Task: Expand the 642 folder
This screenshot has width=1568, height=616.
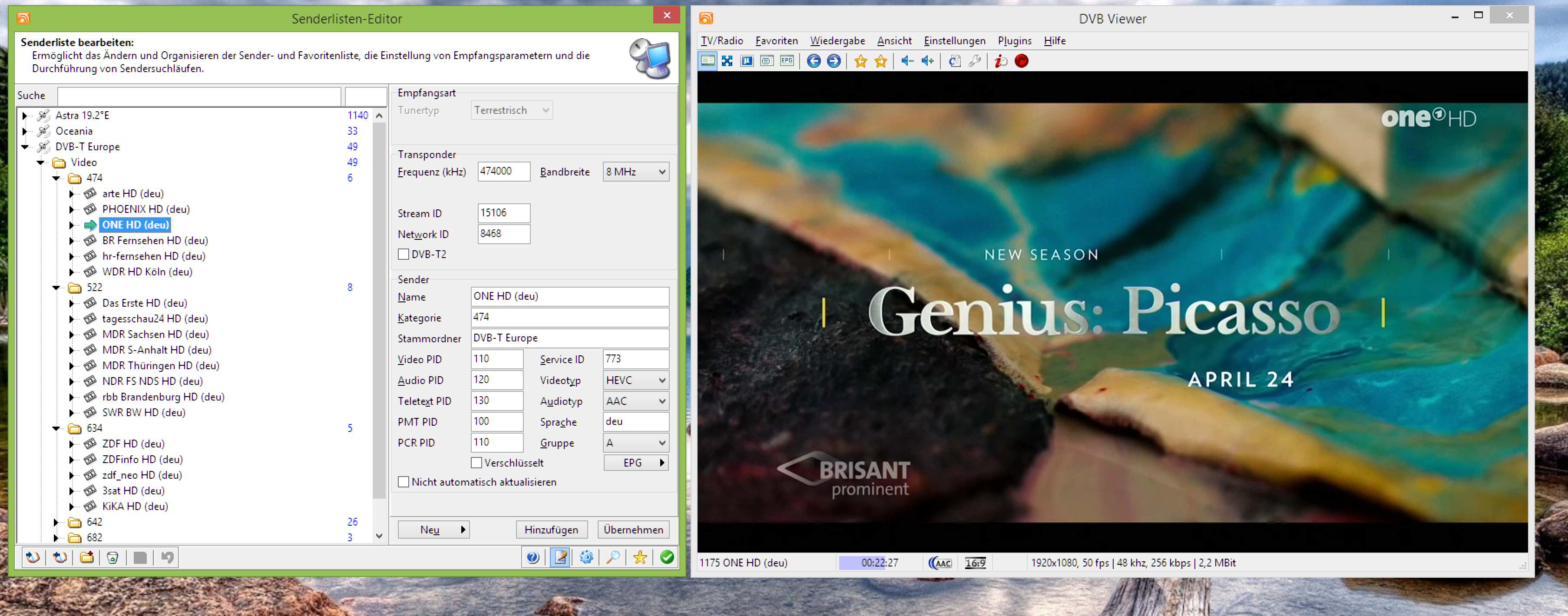Action: click(x=56, y=522)
